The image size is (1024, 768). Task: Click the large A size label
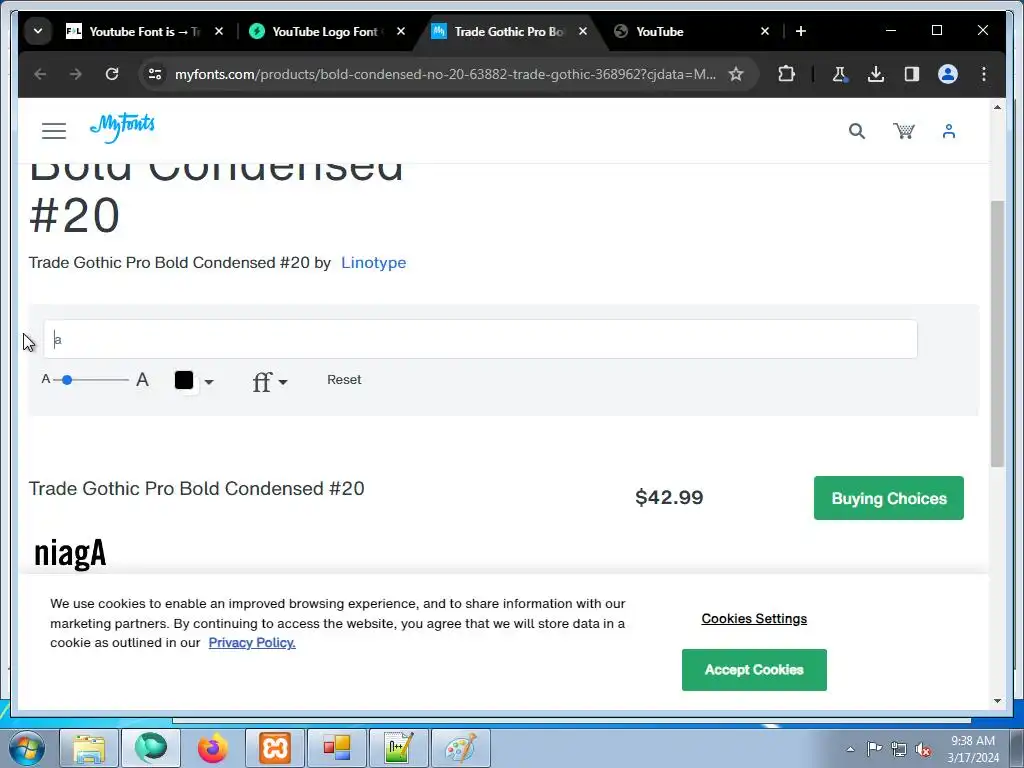click(142, 379)
